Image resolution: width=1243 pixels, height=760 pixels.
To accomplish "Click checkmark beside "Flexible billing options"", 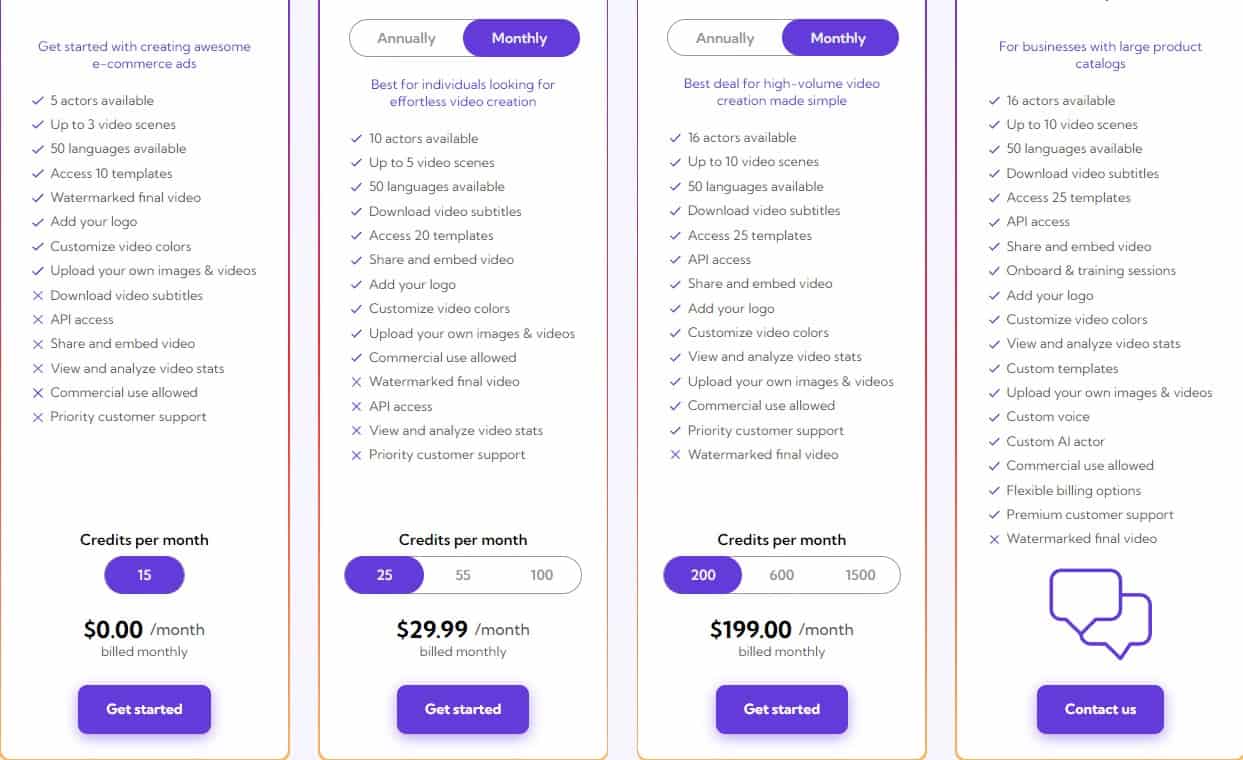I will click(x=994, y=490).
